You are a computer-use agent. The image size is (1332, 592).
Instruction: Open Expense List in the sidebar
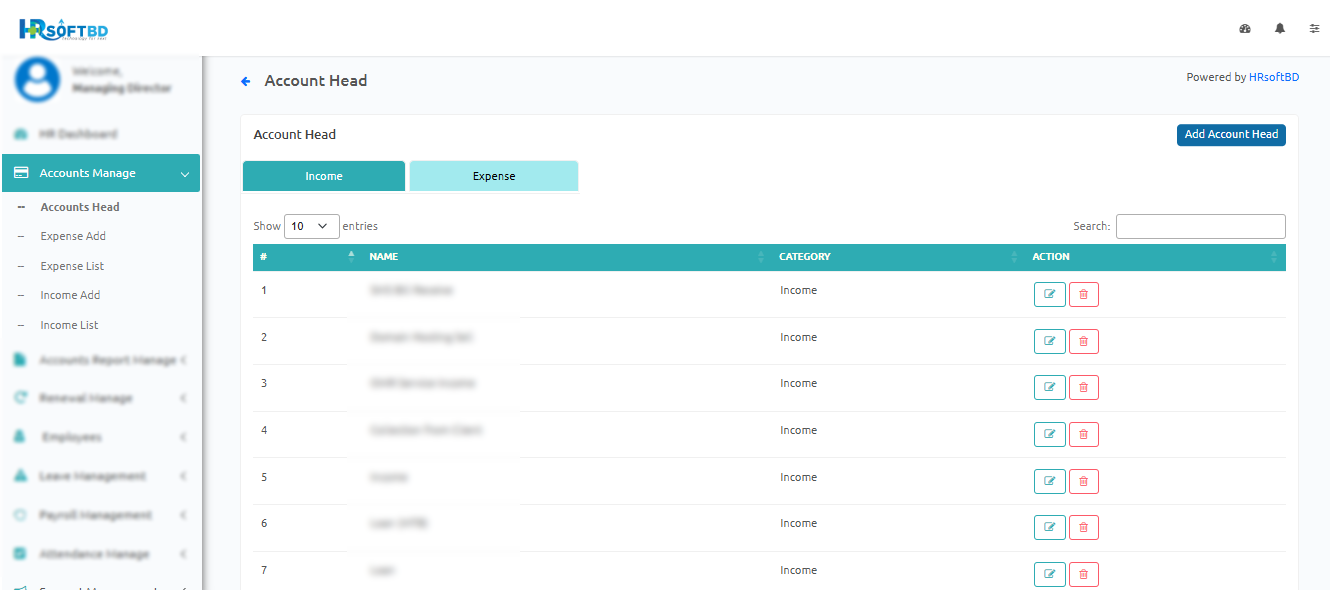(72, 266)
